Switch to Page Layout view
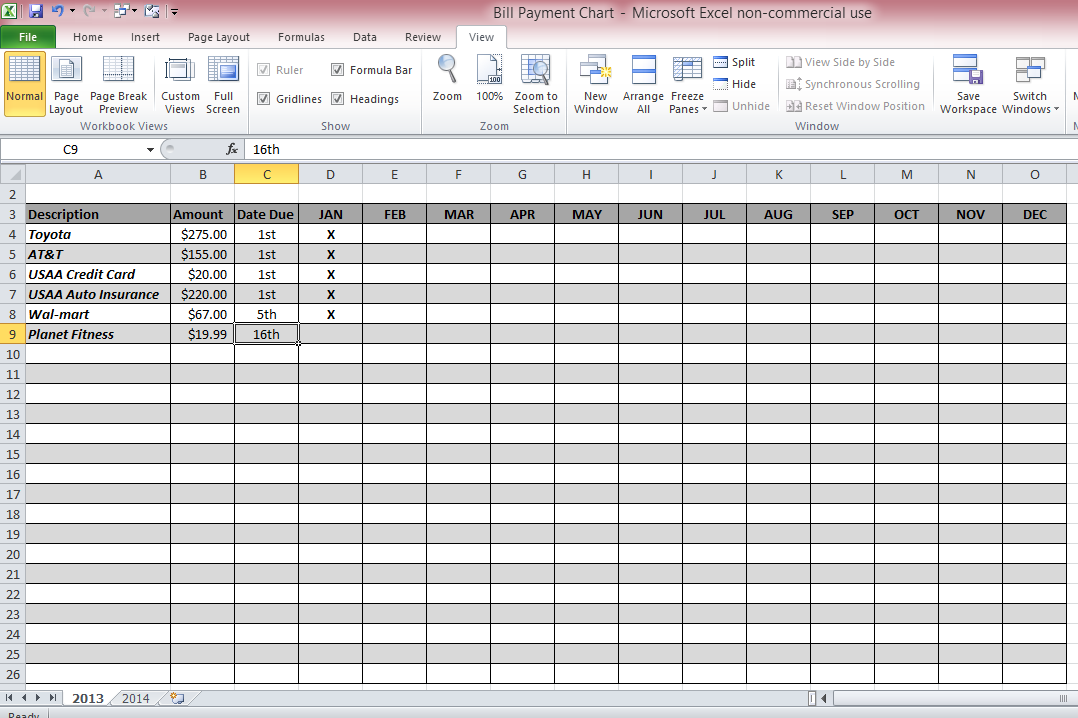 pyautogui.click(x=66, y=83)
